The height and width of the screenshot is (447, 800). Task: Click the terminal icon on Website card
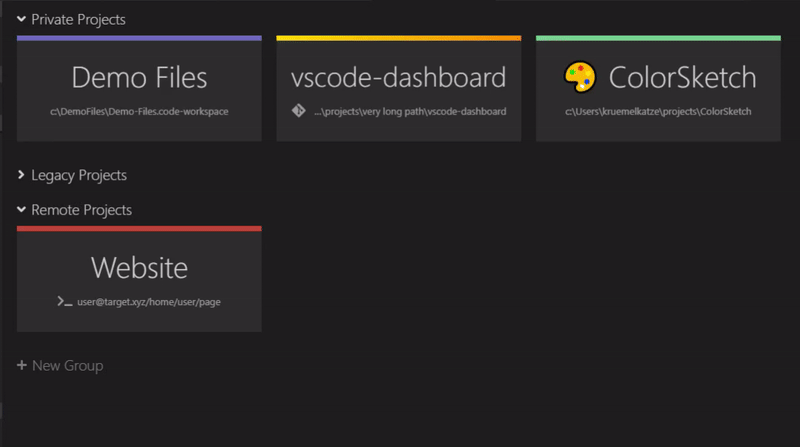66,300
